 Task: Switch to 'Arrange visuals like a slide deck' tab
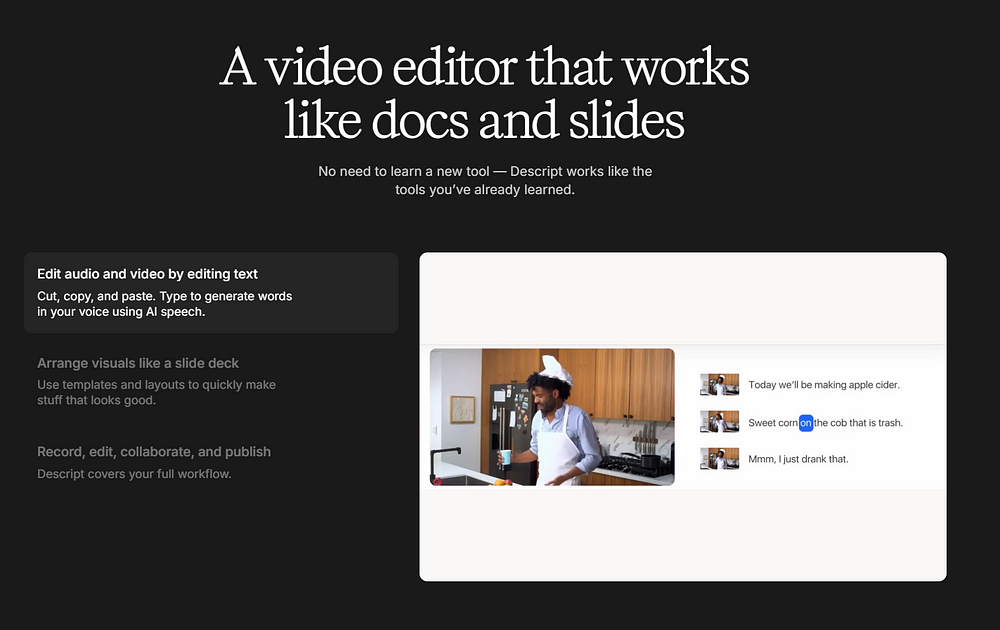(138, 363)
